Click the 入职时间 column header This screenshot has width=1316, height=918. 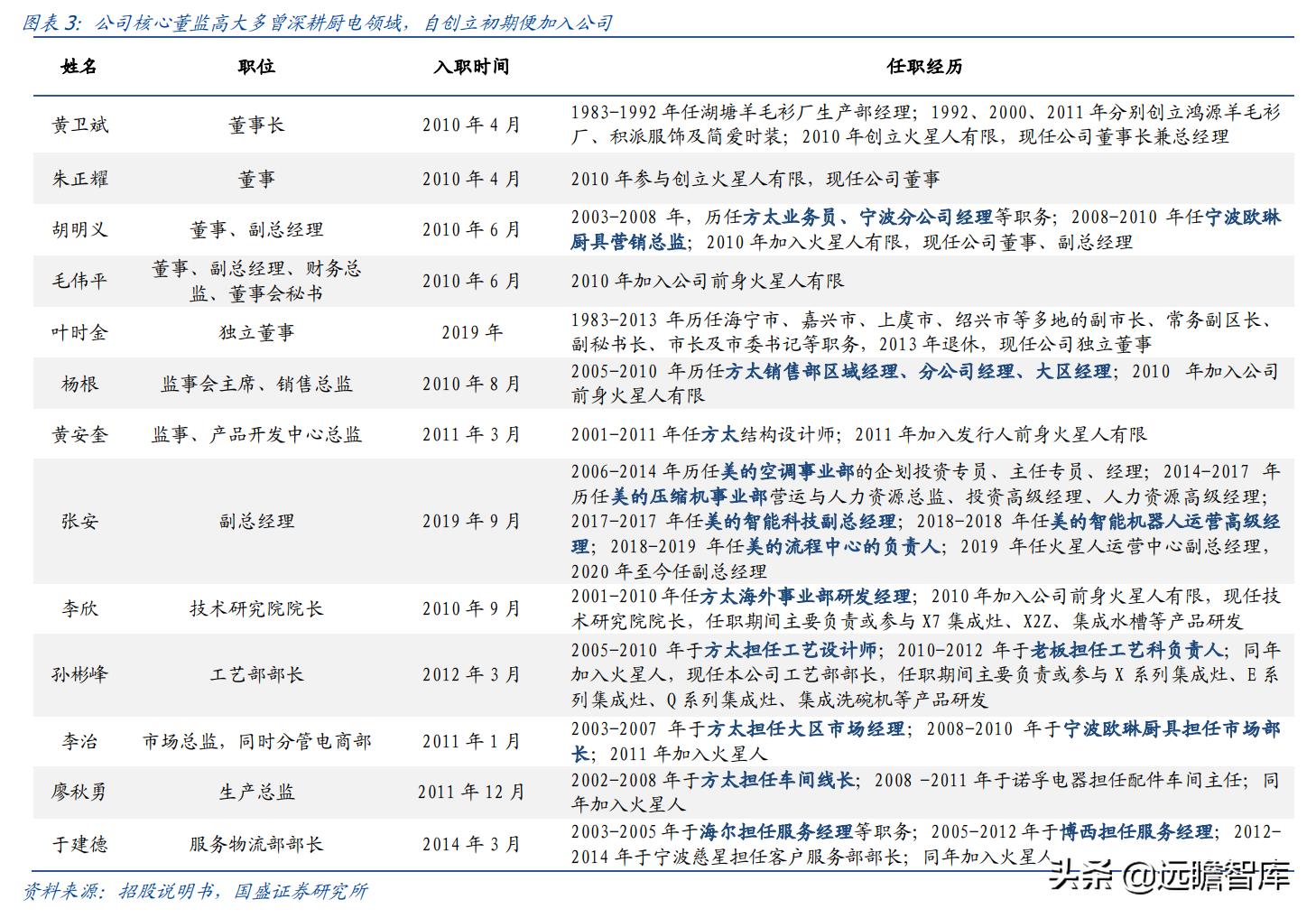(470, 67)
